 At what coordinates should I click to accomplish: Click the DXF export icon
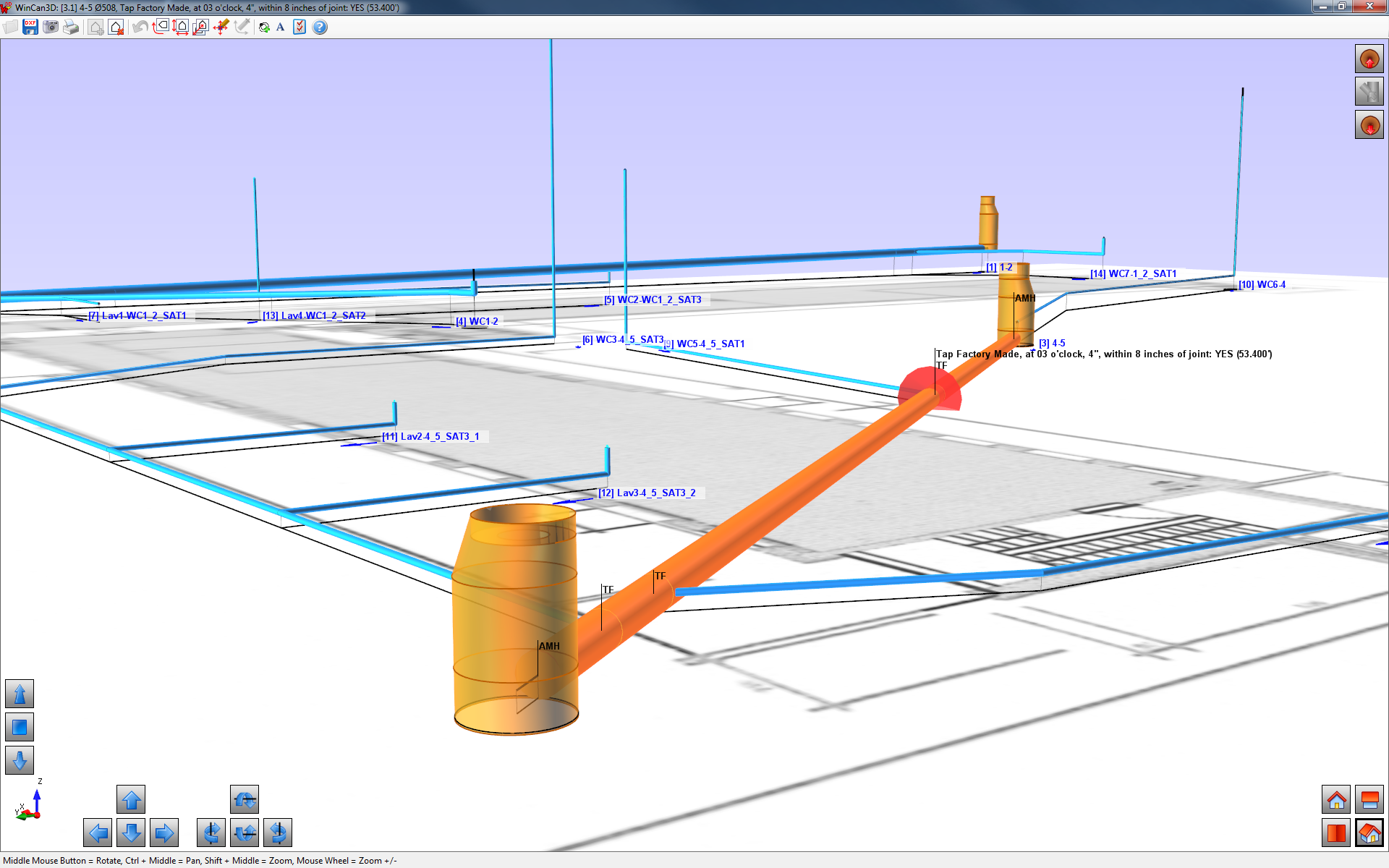30,27
